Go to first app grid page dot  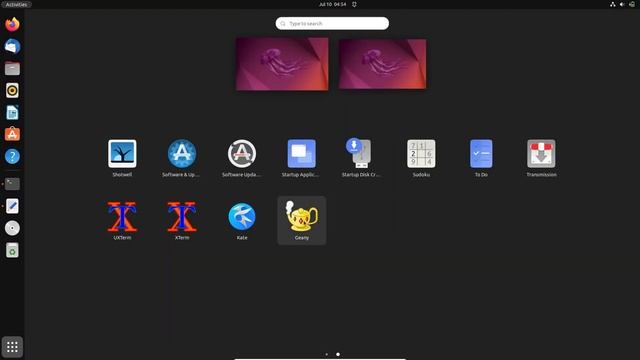(327, 354)
